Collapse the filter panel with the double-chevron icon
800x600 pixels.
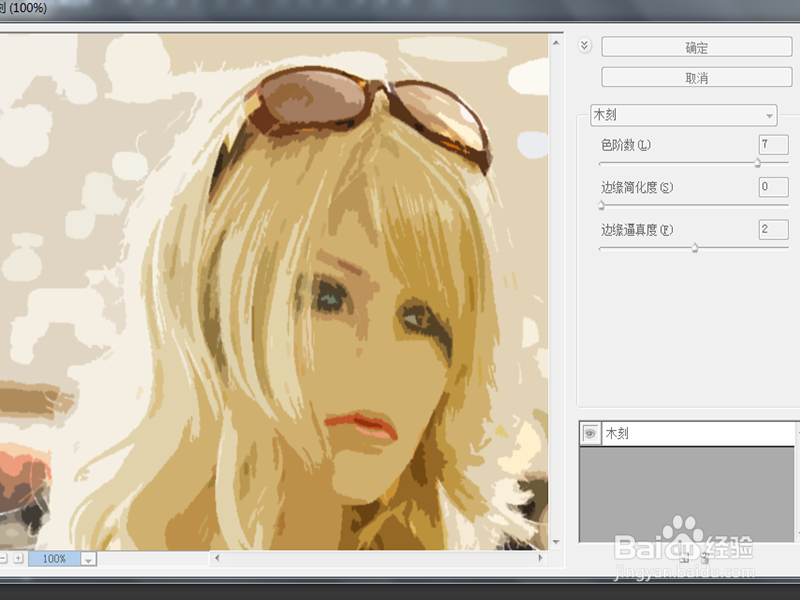585,45
